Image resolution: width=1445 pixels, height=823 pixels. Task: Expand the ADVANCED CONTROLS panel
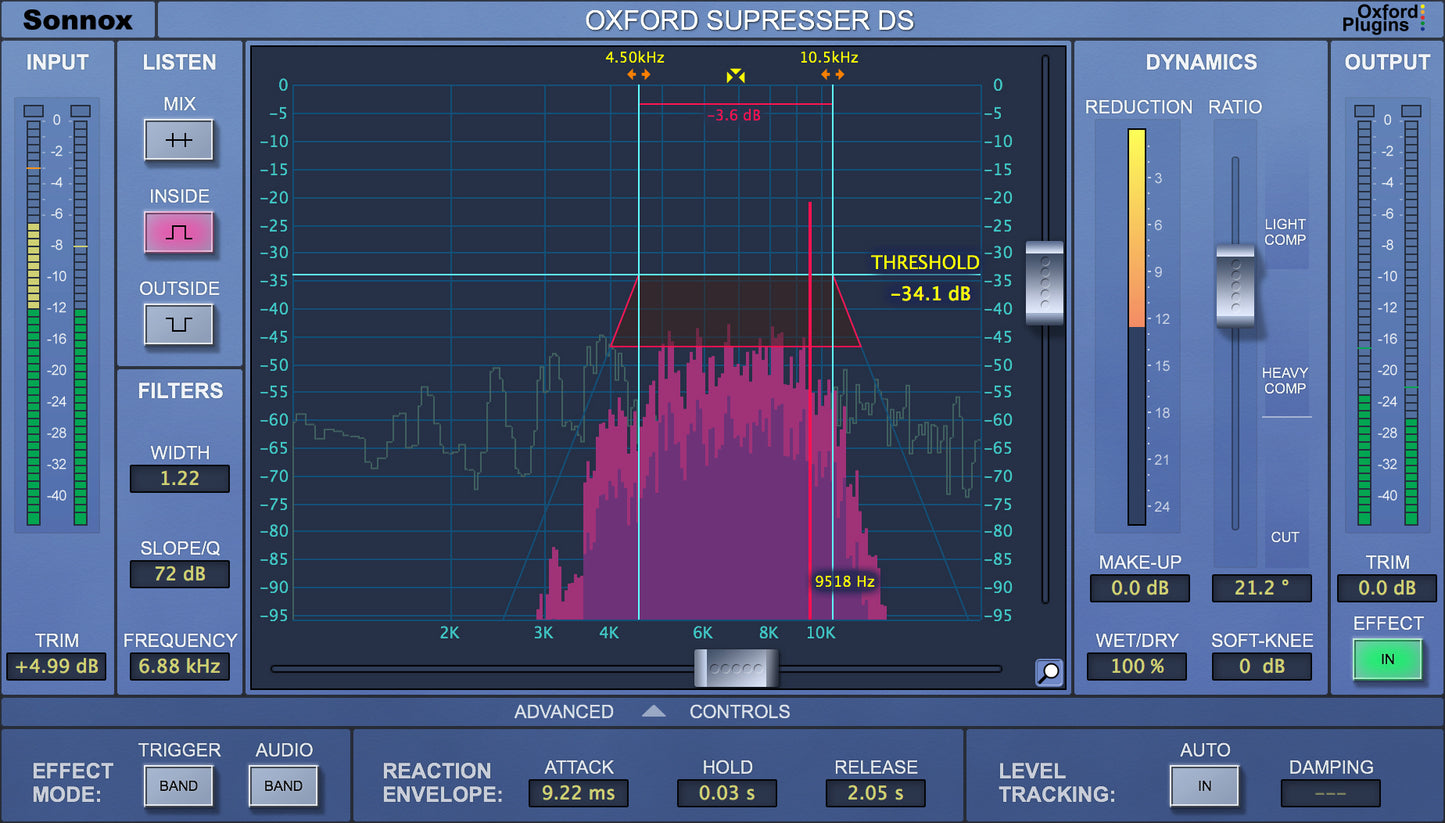point(654,711)
